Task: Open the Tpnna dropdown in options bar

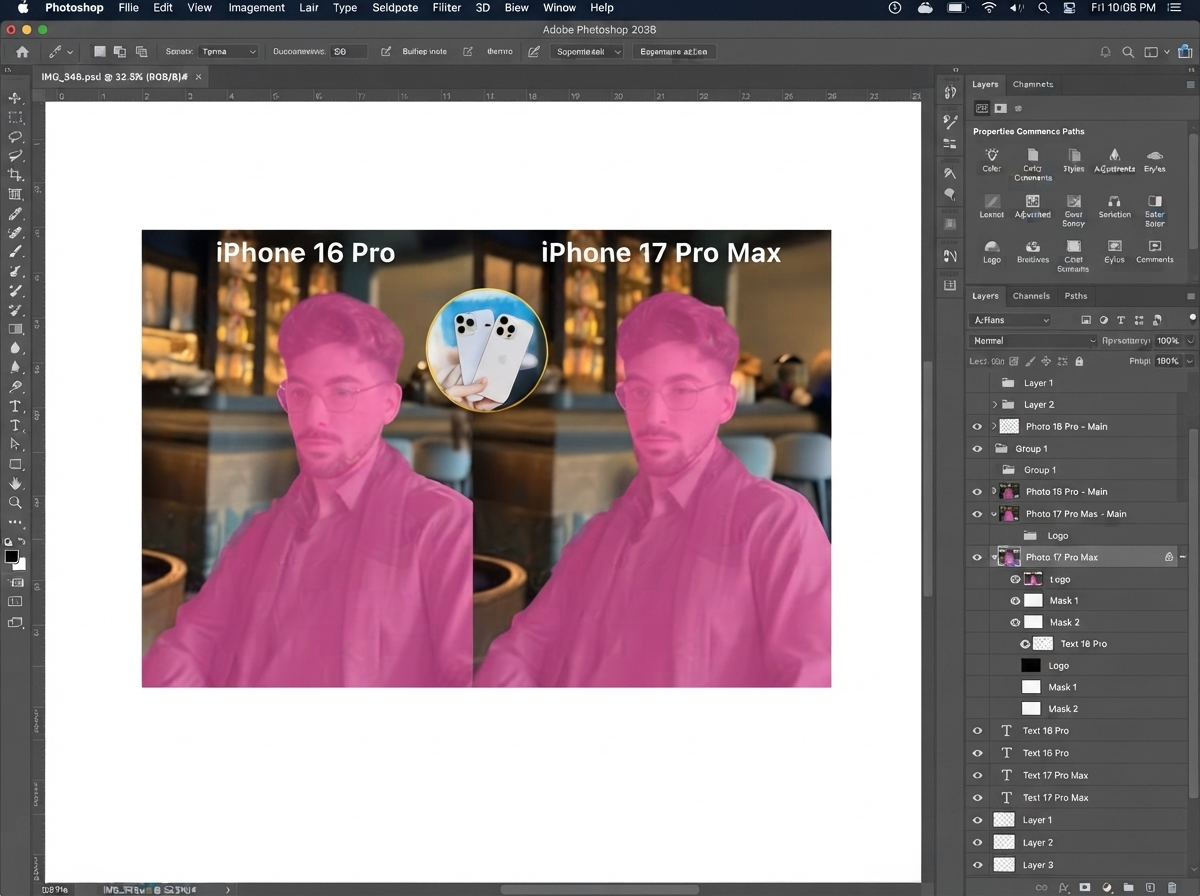Action: tap(229, 51)
